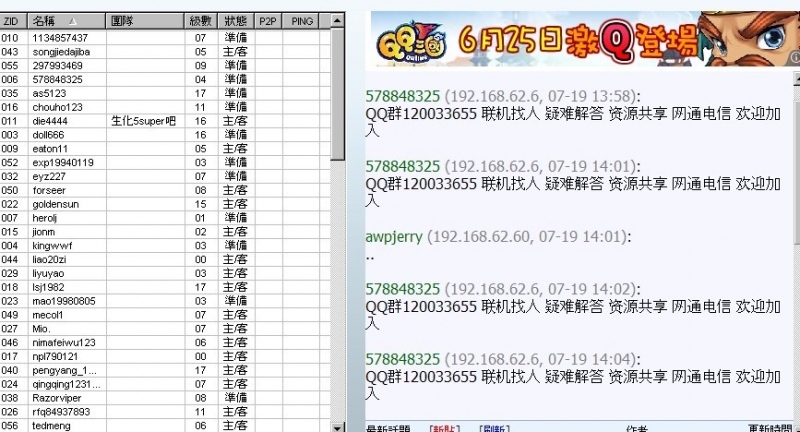The height and width of the screenshot is (432, 800).
Task: Select player doll666 row
Action: pos(165,135)
